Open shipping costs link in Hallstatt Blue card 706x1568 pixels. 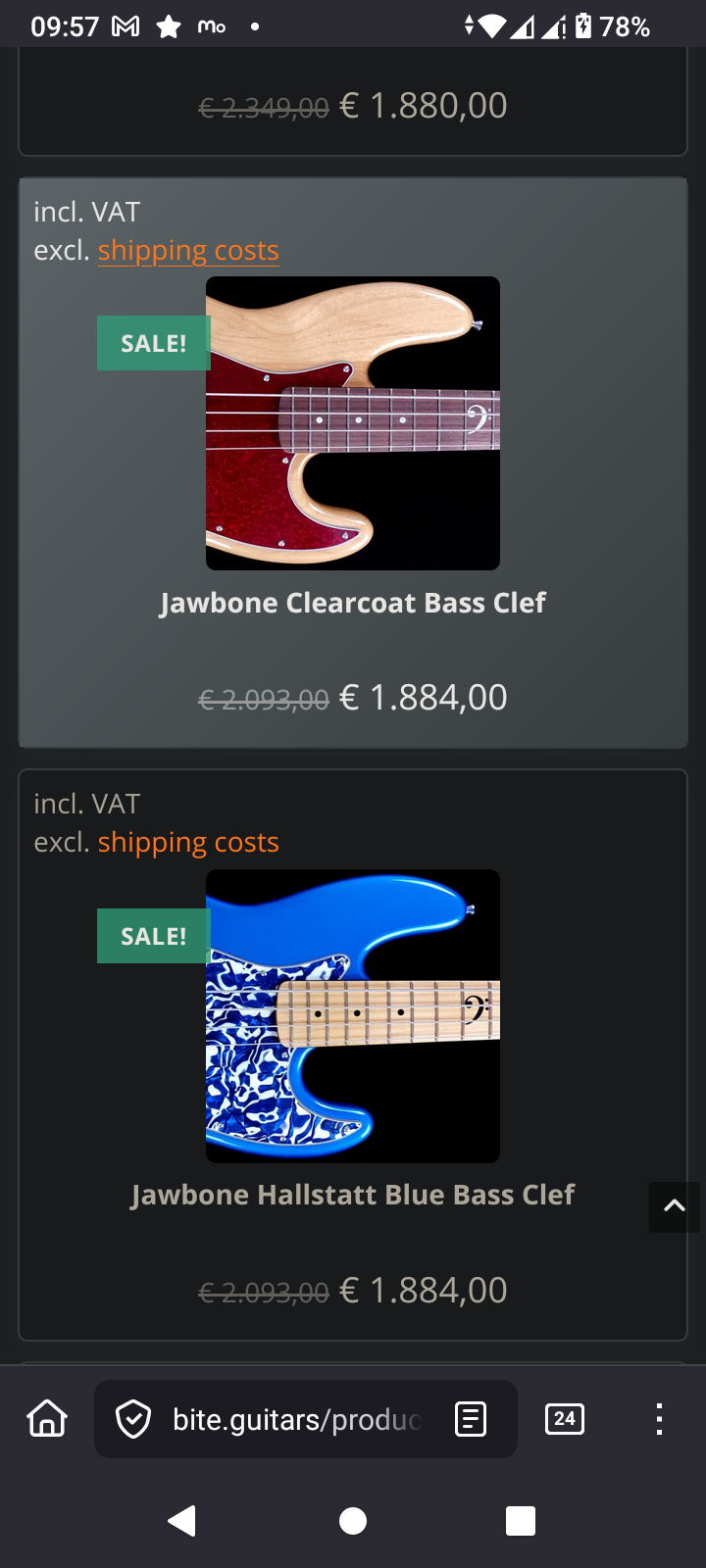pos(188,843)
